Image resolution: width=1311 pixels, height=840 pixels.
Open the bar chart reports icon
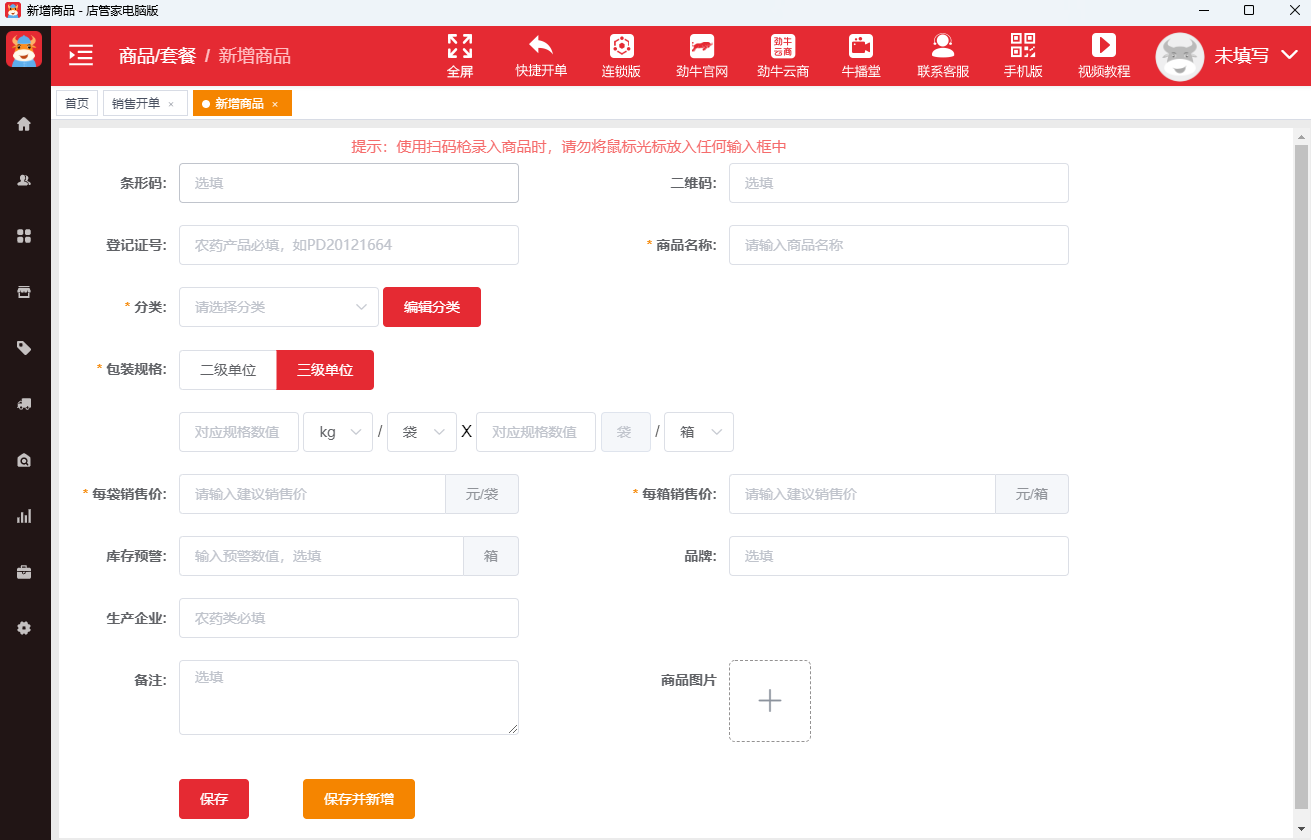click(24, 516)
